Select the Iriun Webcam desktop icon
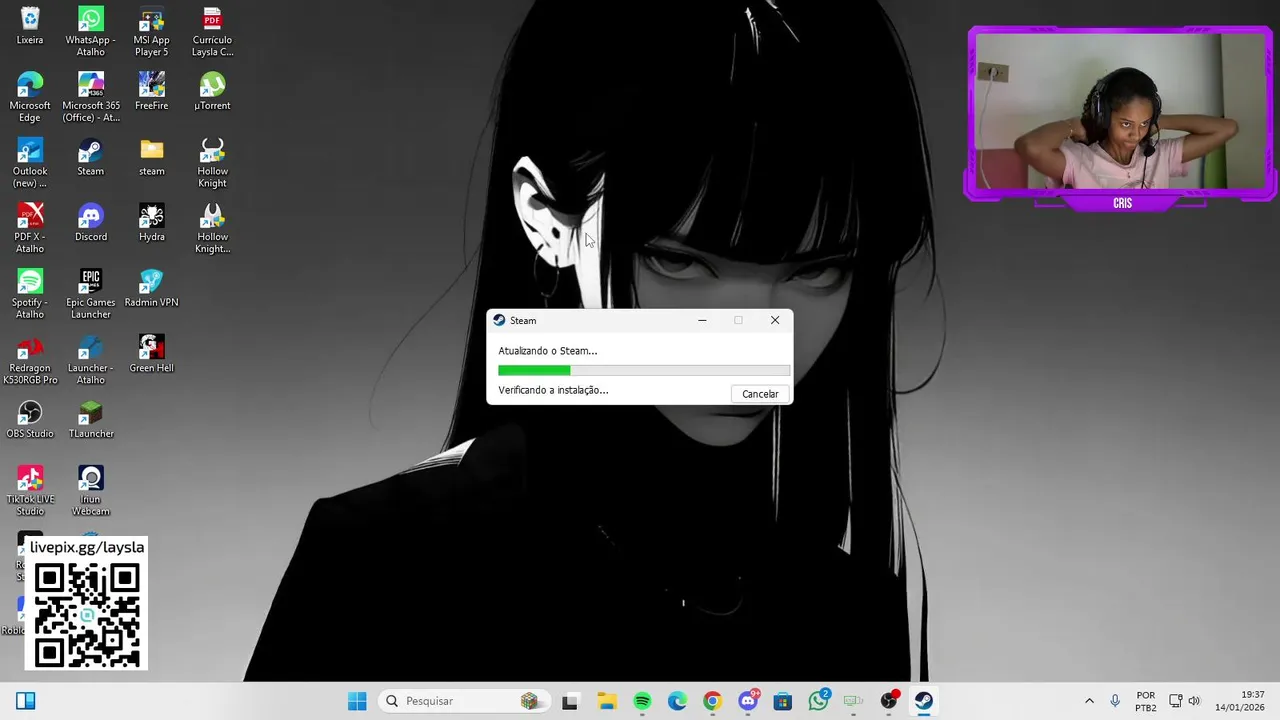This screenshot has width=1280, height=720. pos(91,491)
